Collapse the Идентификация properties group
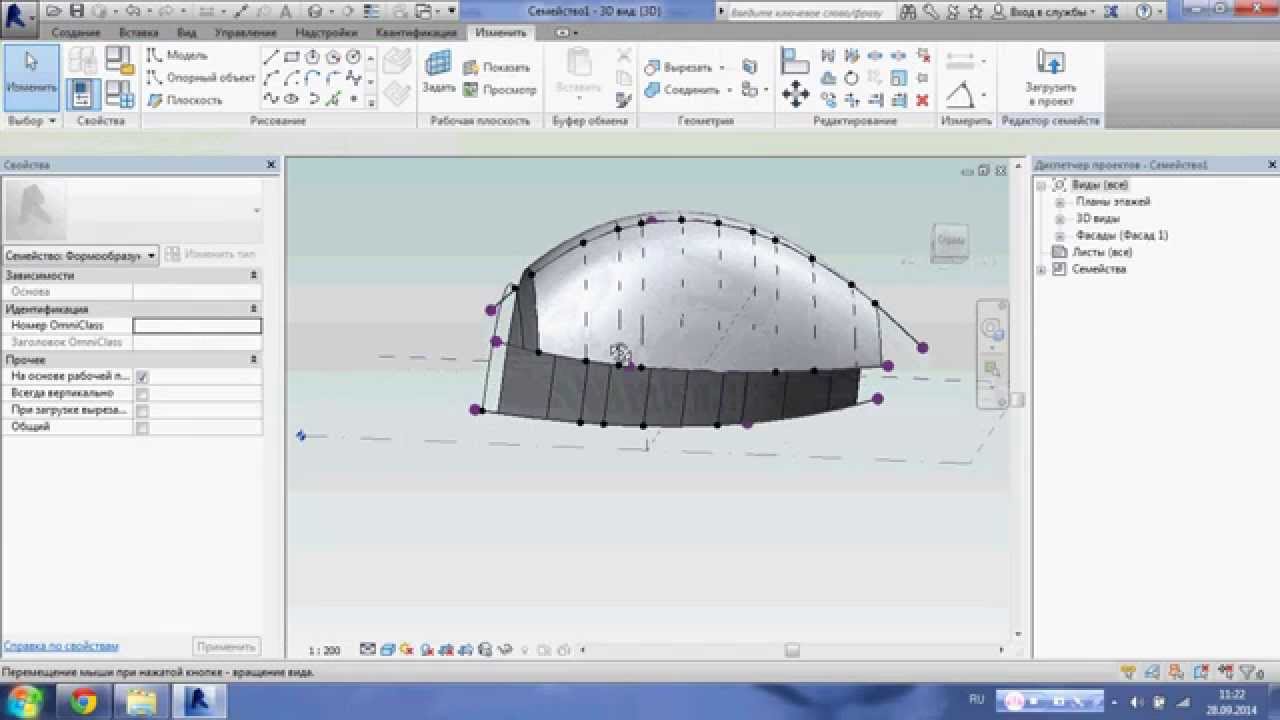 pyautogui.click(x=253, y=309)
